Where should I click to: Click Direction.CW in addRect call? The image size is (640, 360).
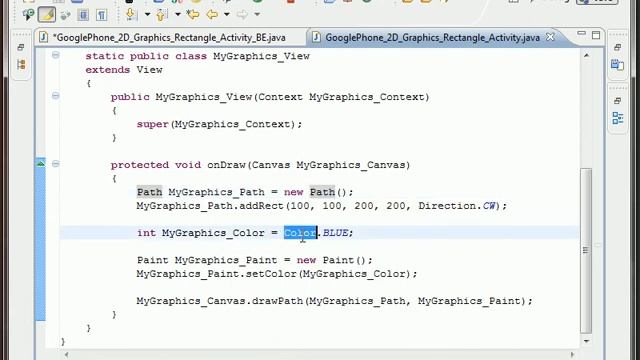coord(457,206)
